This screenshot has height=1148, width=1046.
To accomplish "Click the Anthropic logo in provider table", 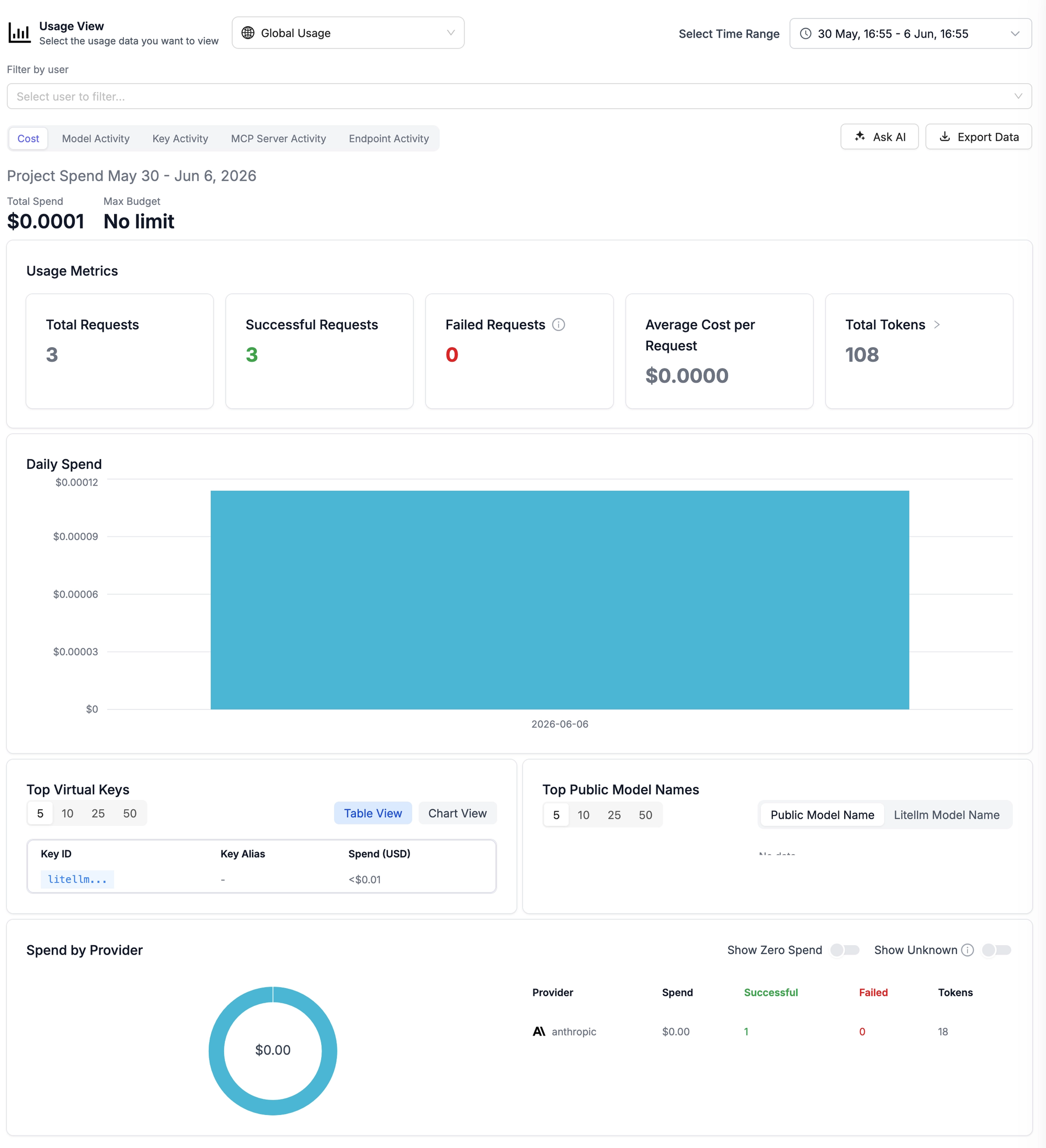I will tap(539, 1031).
